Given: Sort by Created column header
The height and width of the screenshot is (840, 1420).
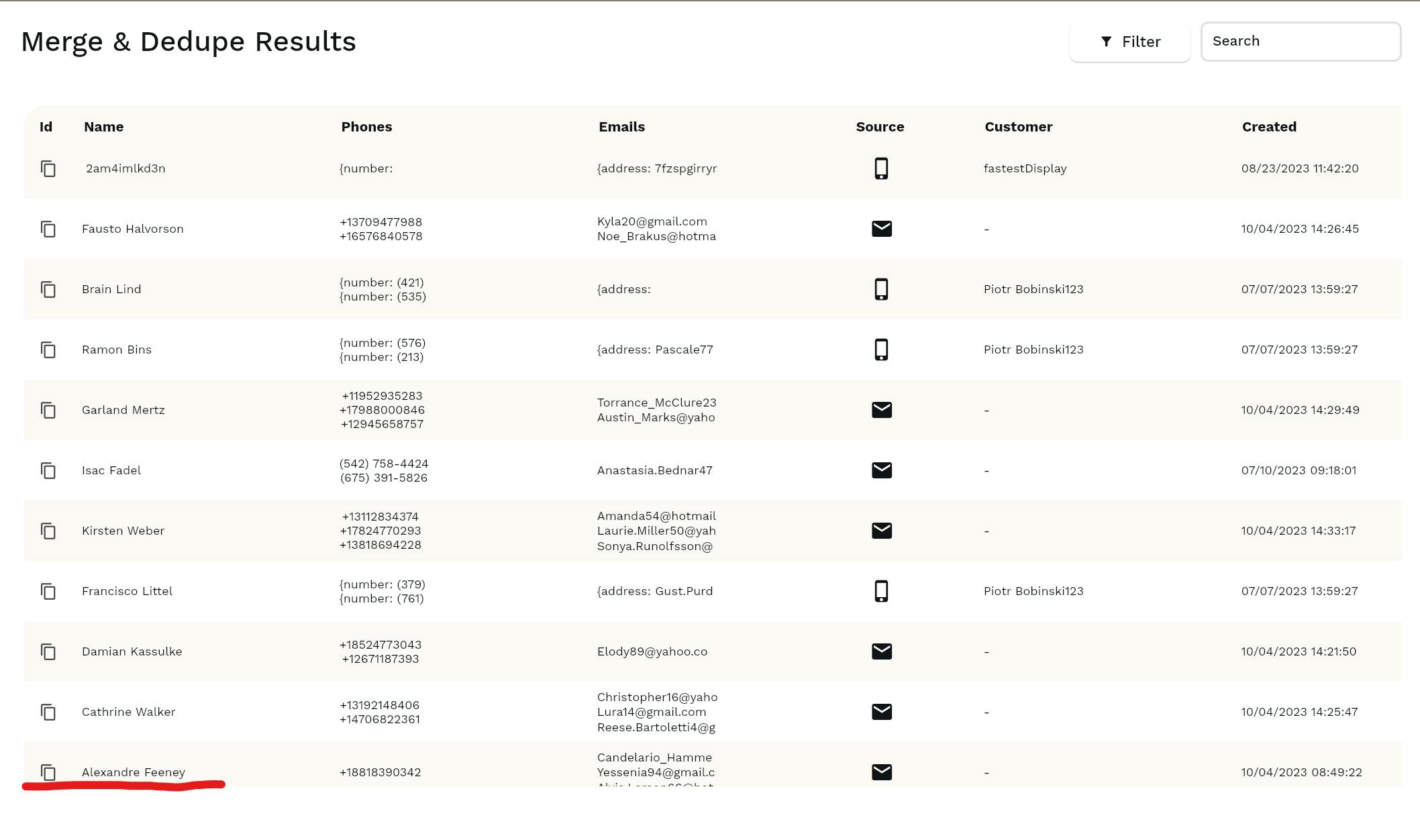Looking at the screenshot, I should pyautogui.click(x=1268, y=127).
